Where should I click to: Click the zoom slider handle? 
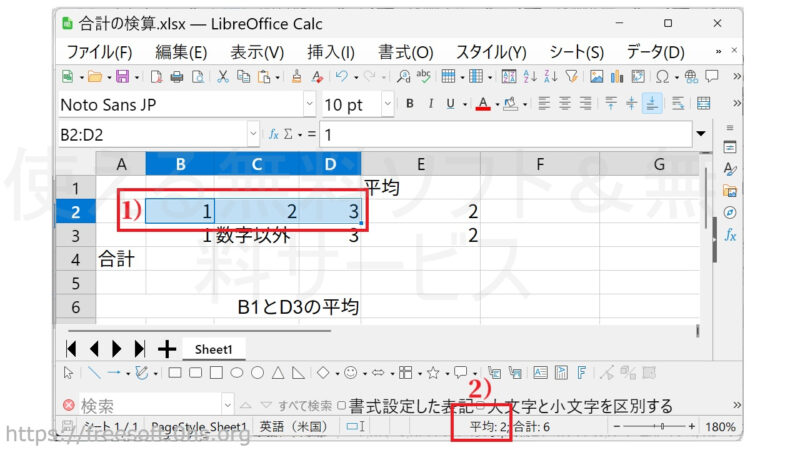[662, 426]
